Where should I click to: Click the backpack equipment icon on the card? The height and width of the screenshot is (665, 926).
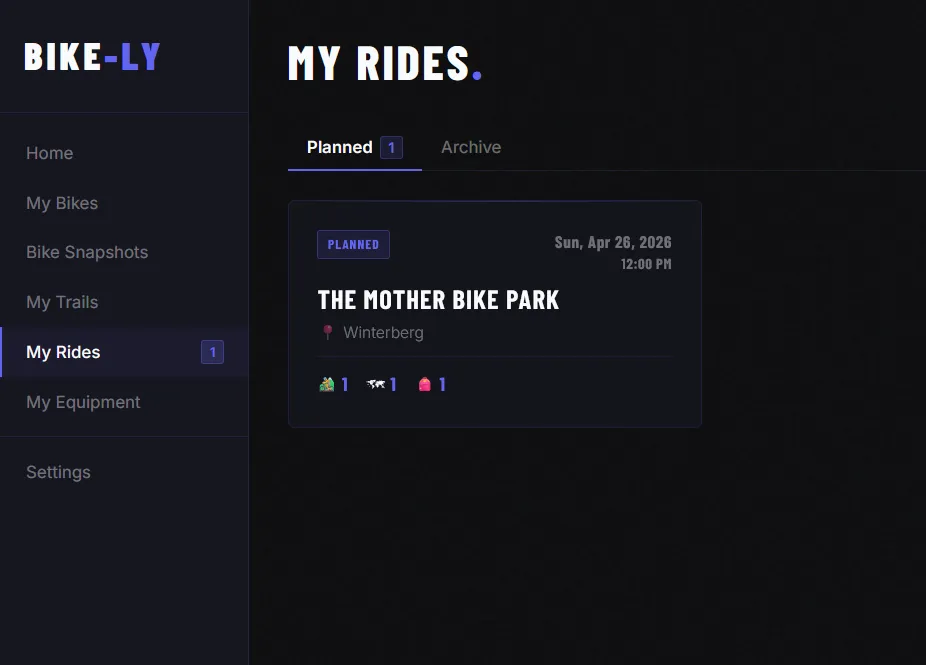[424, 384]
